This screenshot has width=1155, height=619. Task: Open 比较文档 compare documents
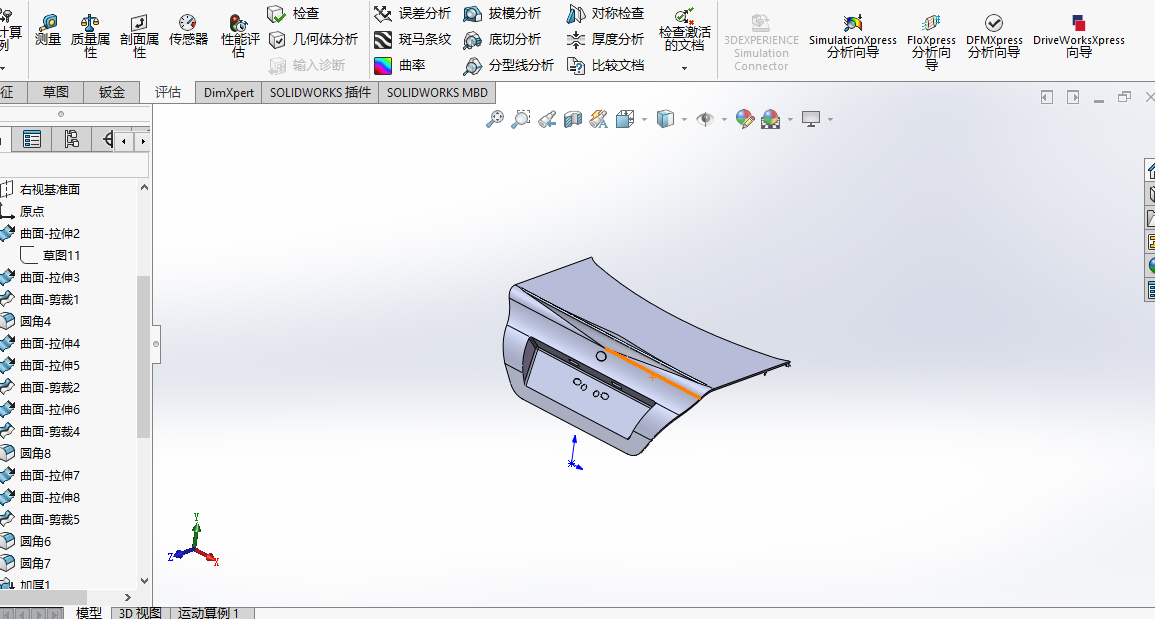tap(605, 66)
